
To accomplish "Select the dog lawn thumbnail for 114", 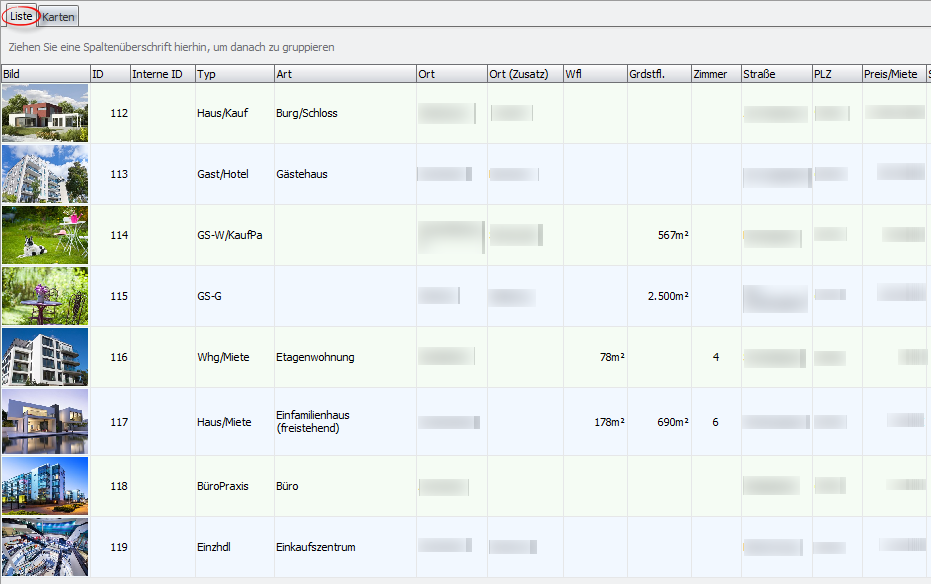I will click(x=45, y=235).
